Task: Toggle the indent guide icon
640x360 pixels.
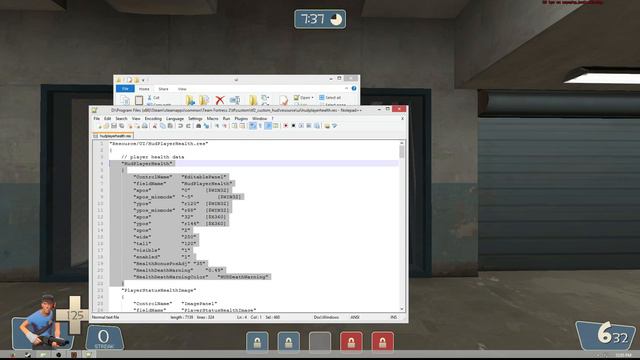Action: click(268, 126)
